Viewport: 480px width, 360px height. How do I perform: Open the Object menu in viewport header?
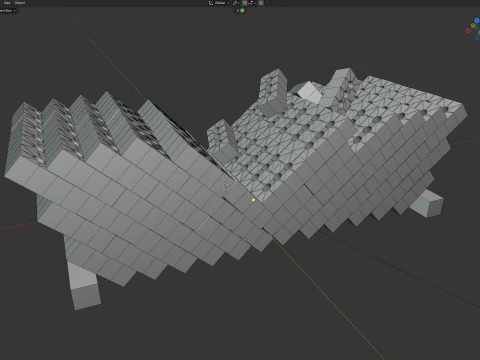pyautogui.click(x=19, y=3)
